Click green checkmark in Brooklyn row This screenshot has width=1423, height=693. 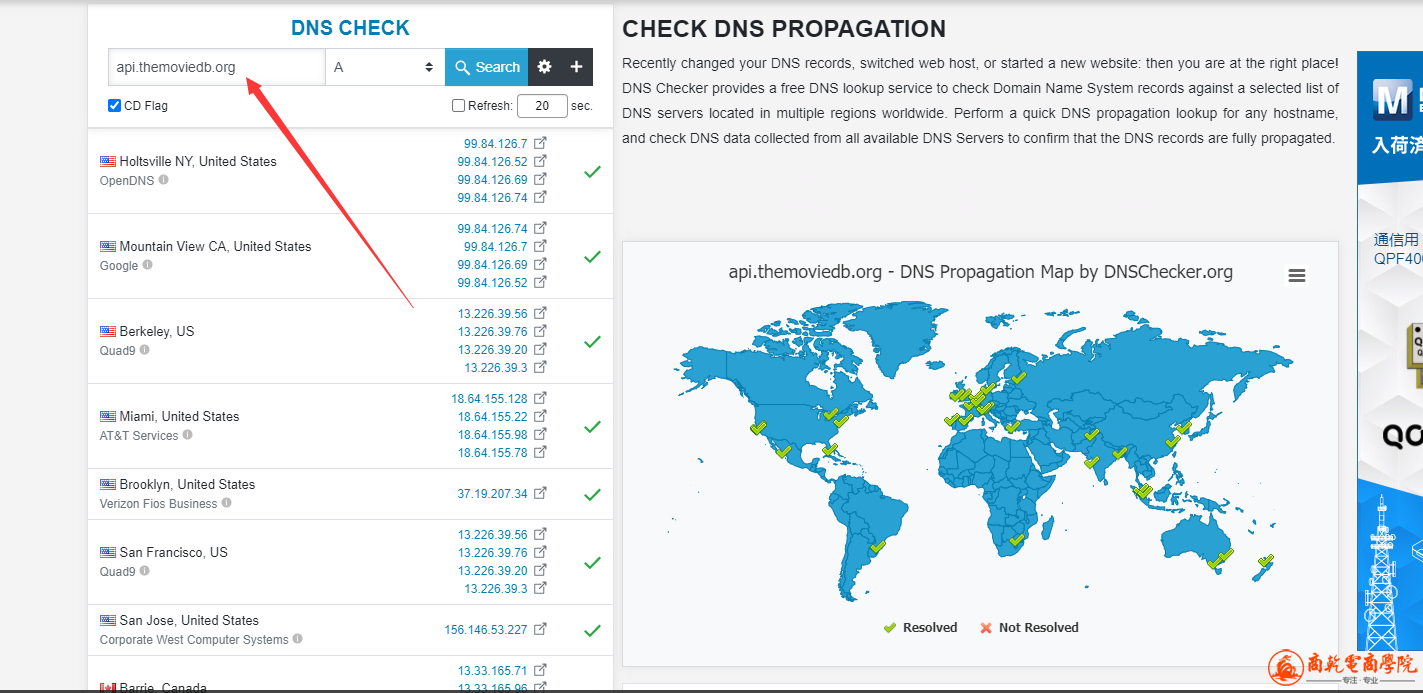592,494
